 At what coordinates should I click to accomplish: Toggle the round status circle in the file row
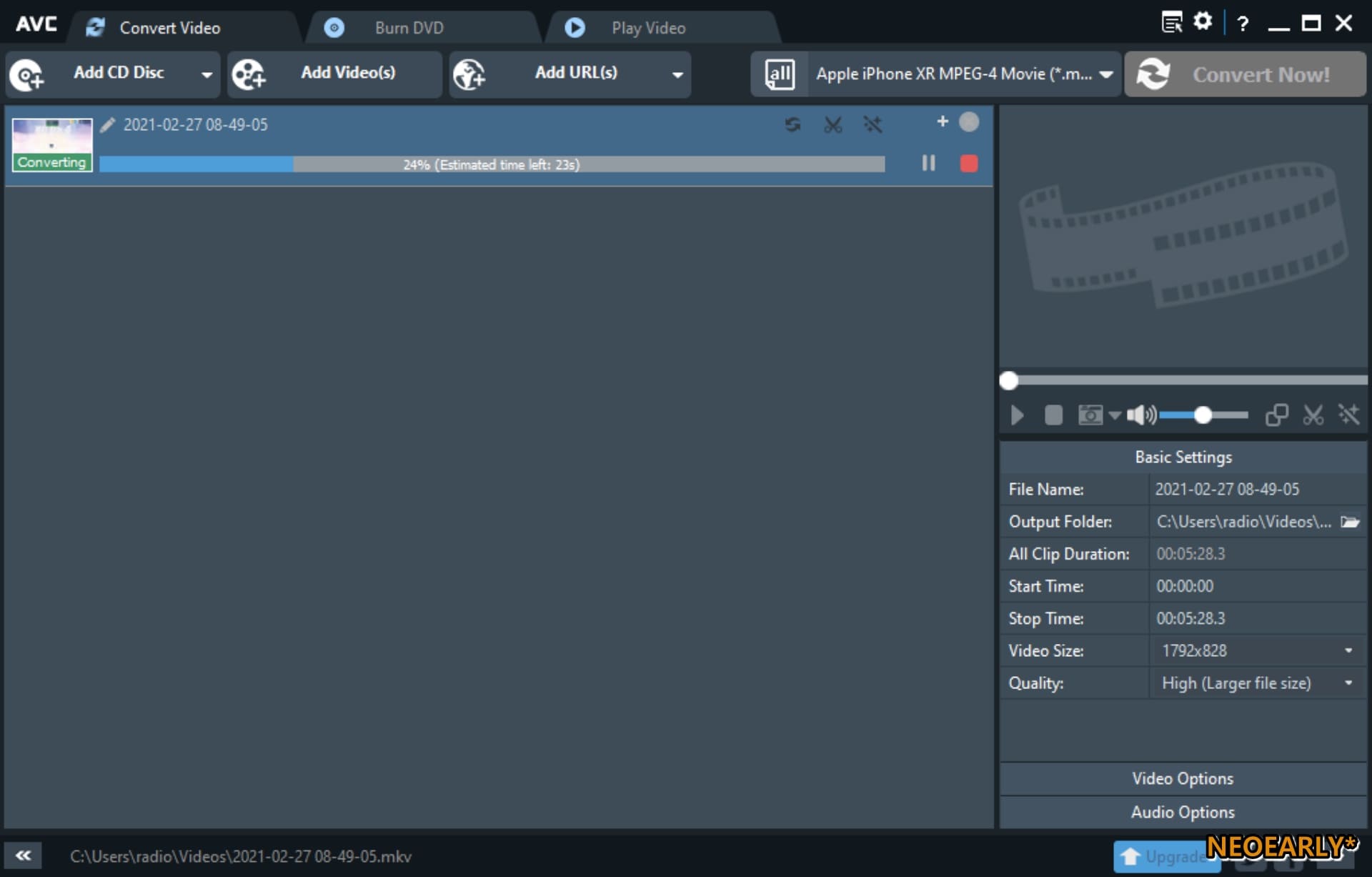point(968,122)
